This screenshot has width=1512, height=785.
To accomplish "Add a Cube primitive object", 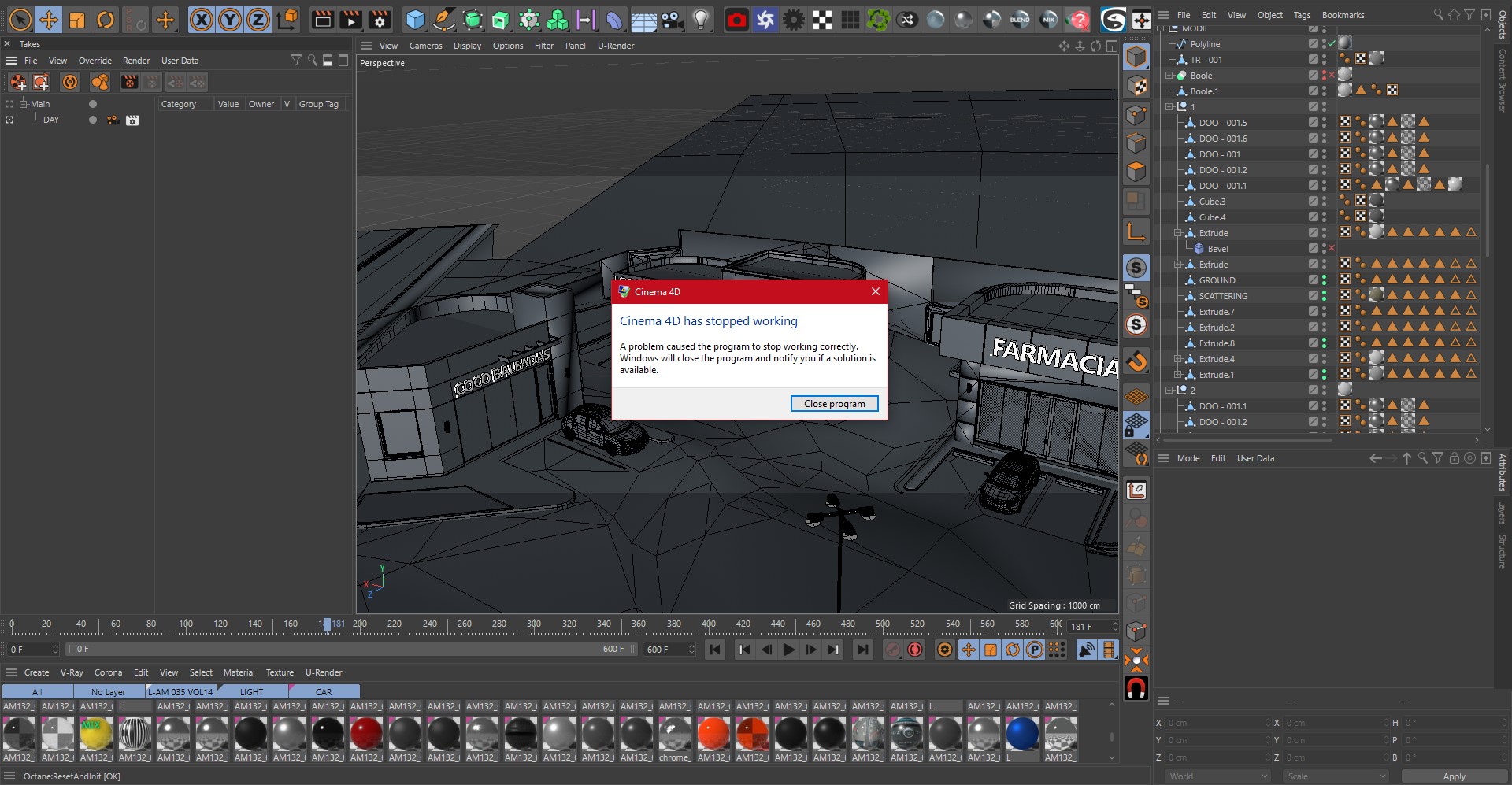I will 415,19.
